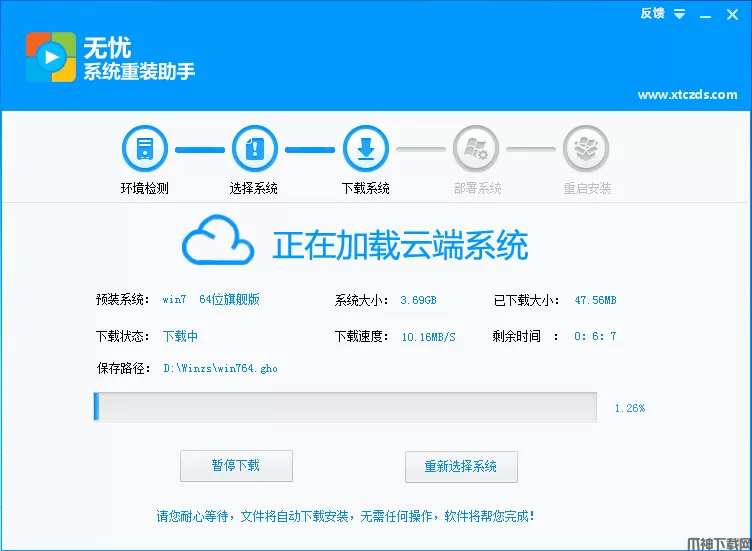Click the 环境检测 step label
Viewport: 752px width, 551px height.
tap(145, 188)
